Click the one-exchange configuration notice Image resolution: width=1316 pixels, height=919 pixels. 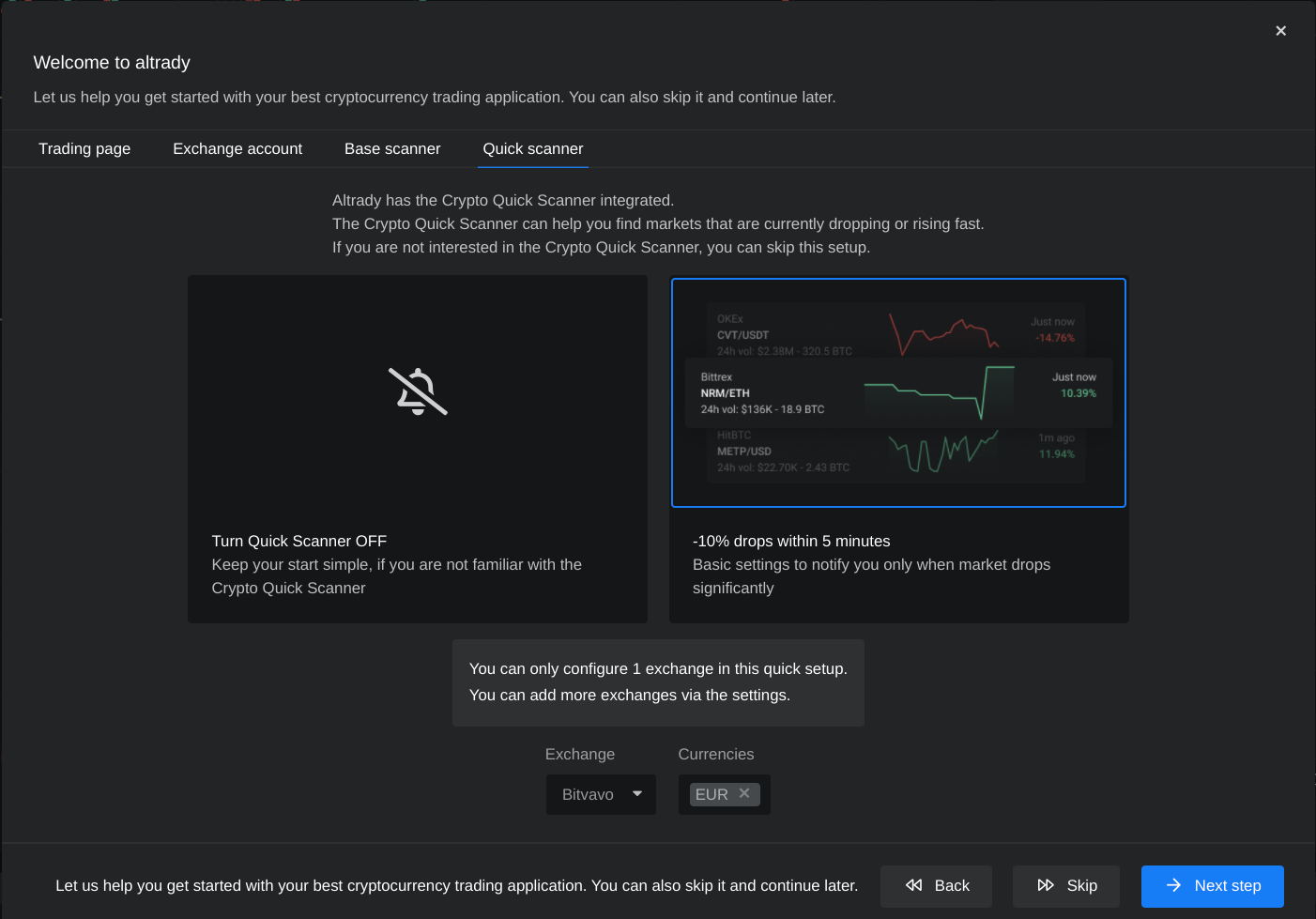[x=658, y=682]
